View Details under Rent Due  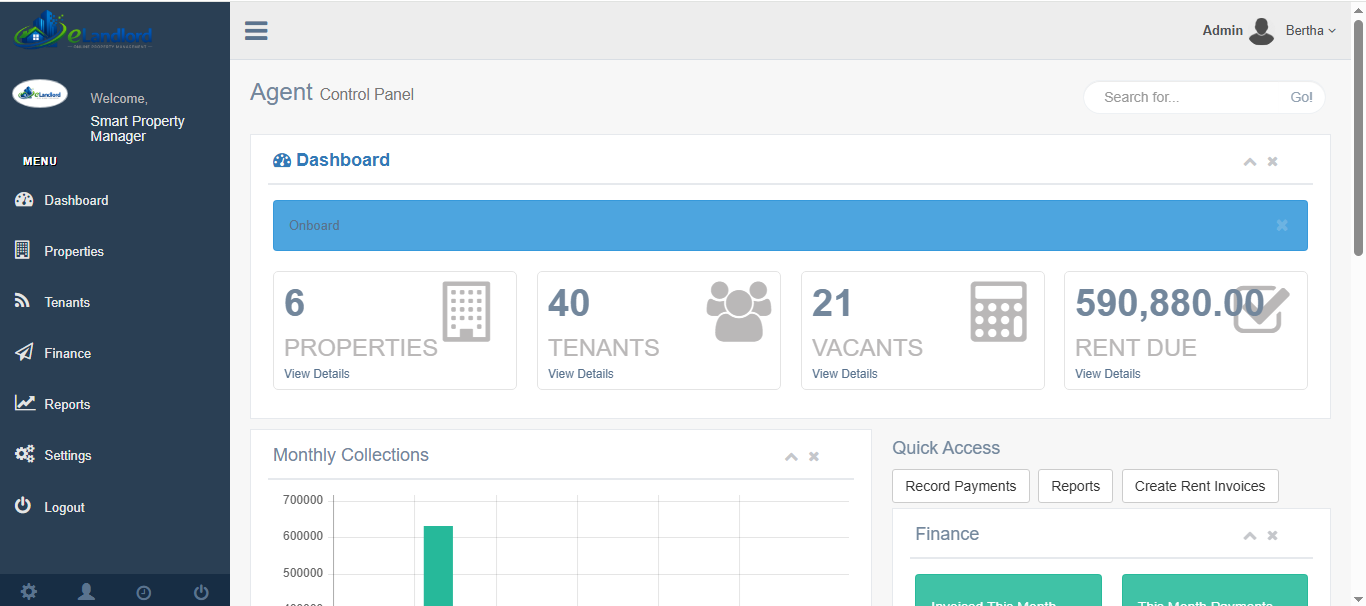tap(1107, 374)
